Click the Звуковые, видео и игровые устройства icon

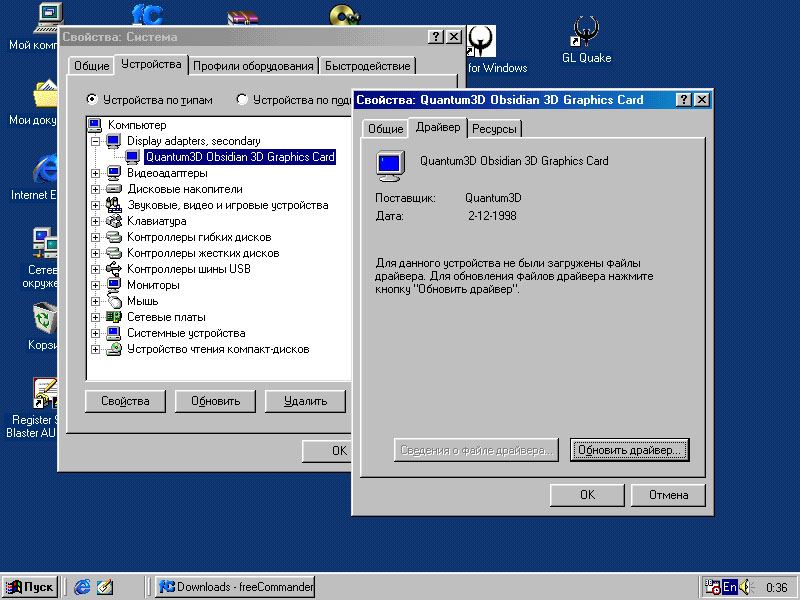(x=113, y=205)
